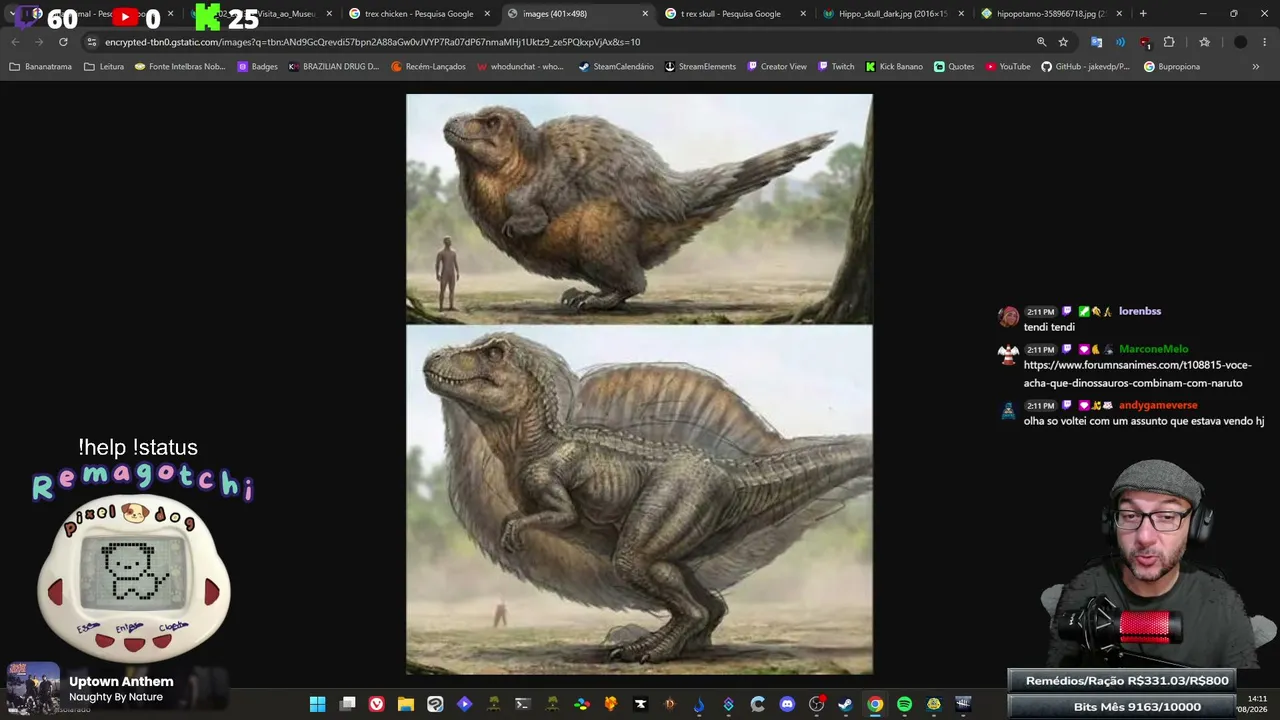
Task: Open the Chrome three-dot menu
Action: pos(1266,42)
